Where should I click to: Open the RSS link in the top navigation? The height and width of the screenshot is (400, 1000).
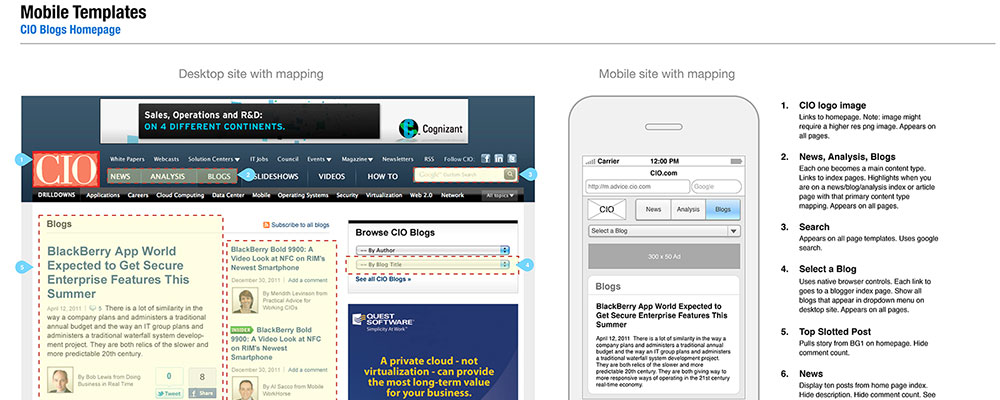coord(429,159)
